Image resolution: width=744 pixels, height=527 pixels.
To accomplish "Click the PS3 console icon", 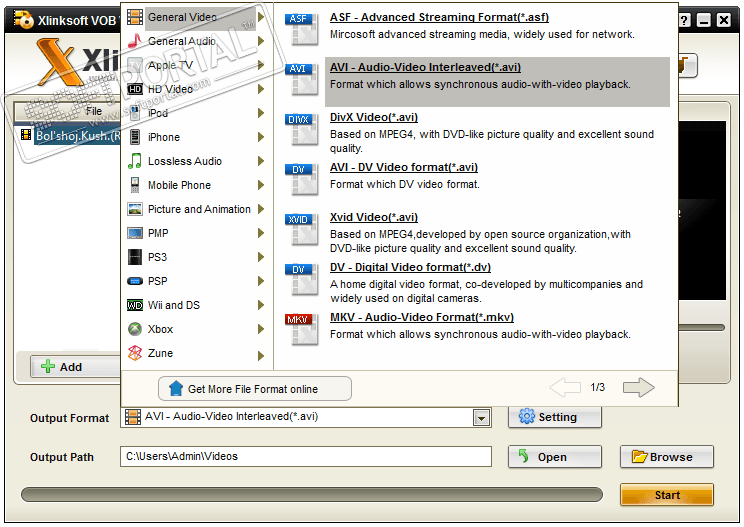I will (135, 257).
